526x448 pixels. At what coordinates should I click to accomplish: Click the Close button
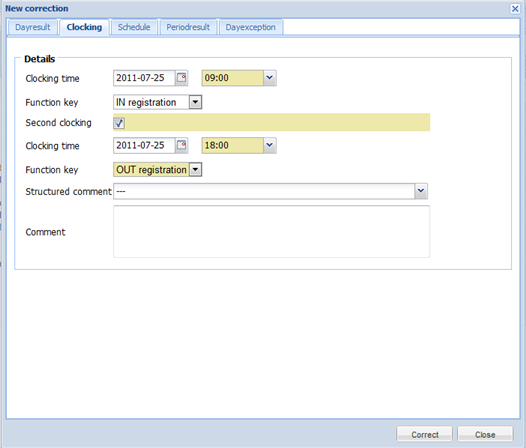click(485, 435)
